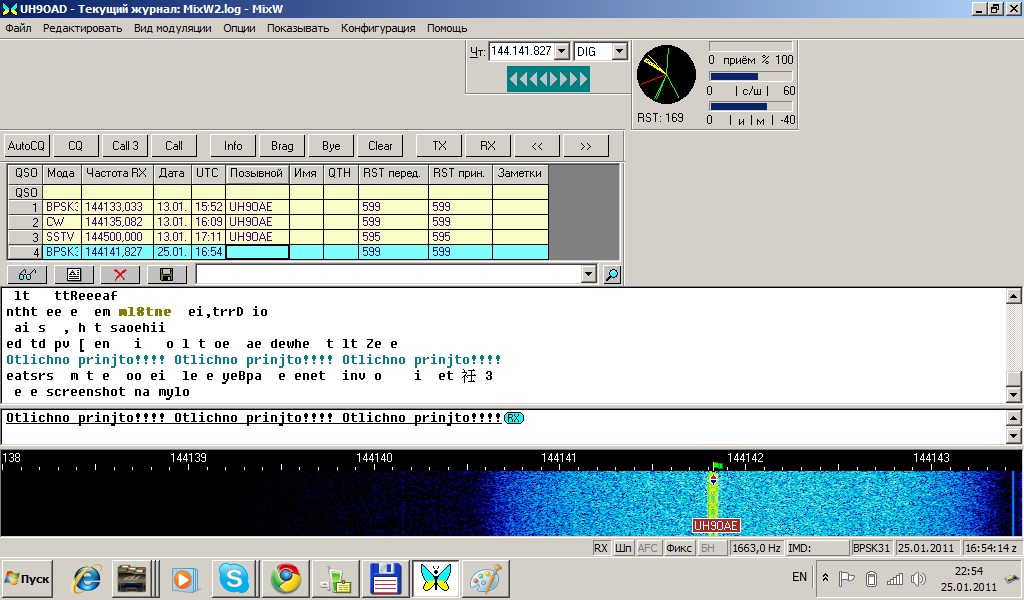This screenshot has height=600, width=1024.
Task: Click the UH9OAE signal marker on waterfall
Action: click(716, 525)
